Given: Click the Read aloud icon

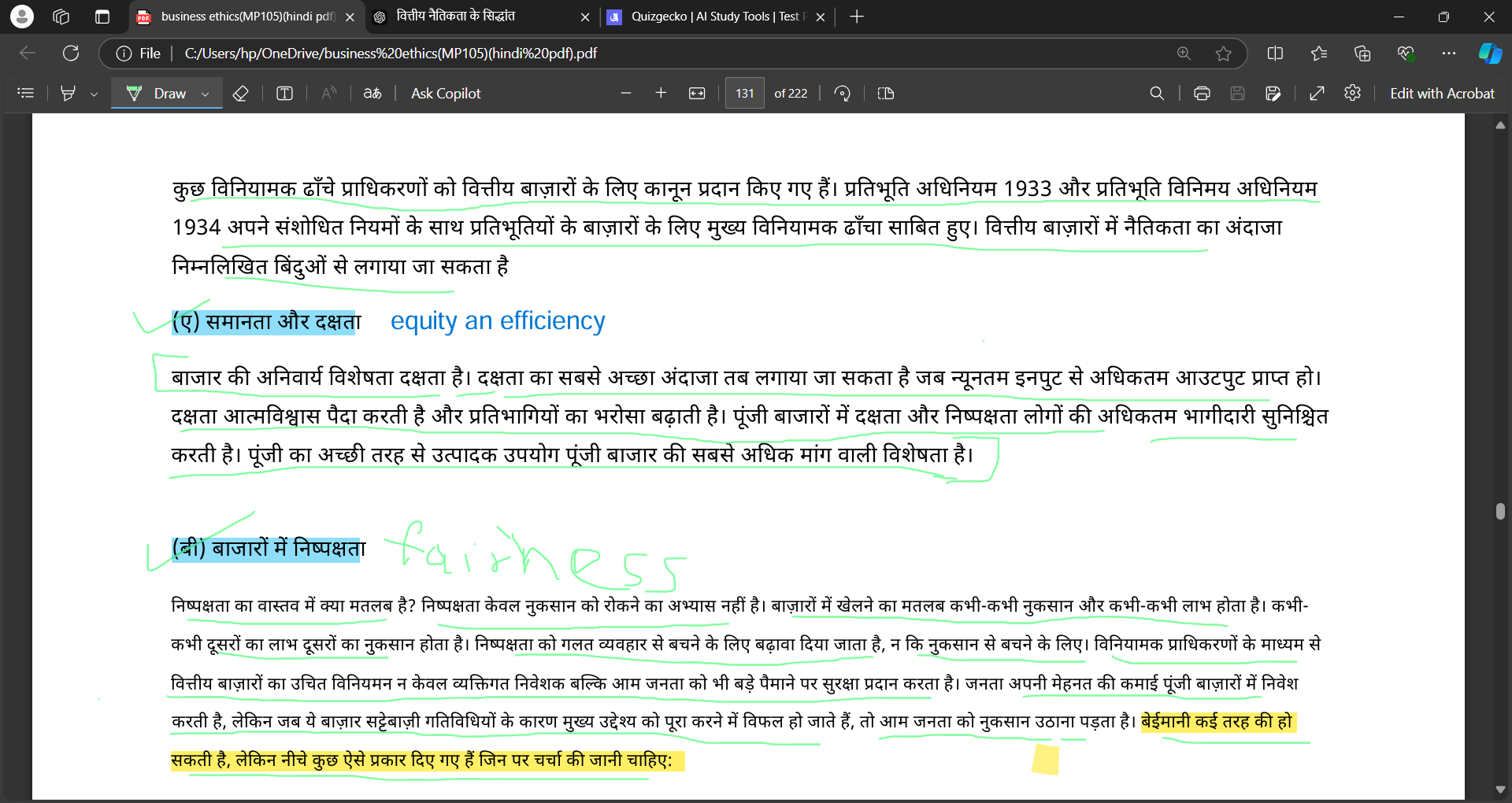Looking at the screenshot, I should (x=329, y=93).
